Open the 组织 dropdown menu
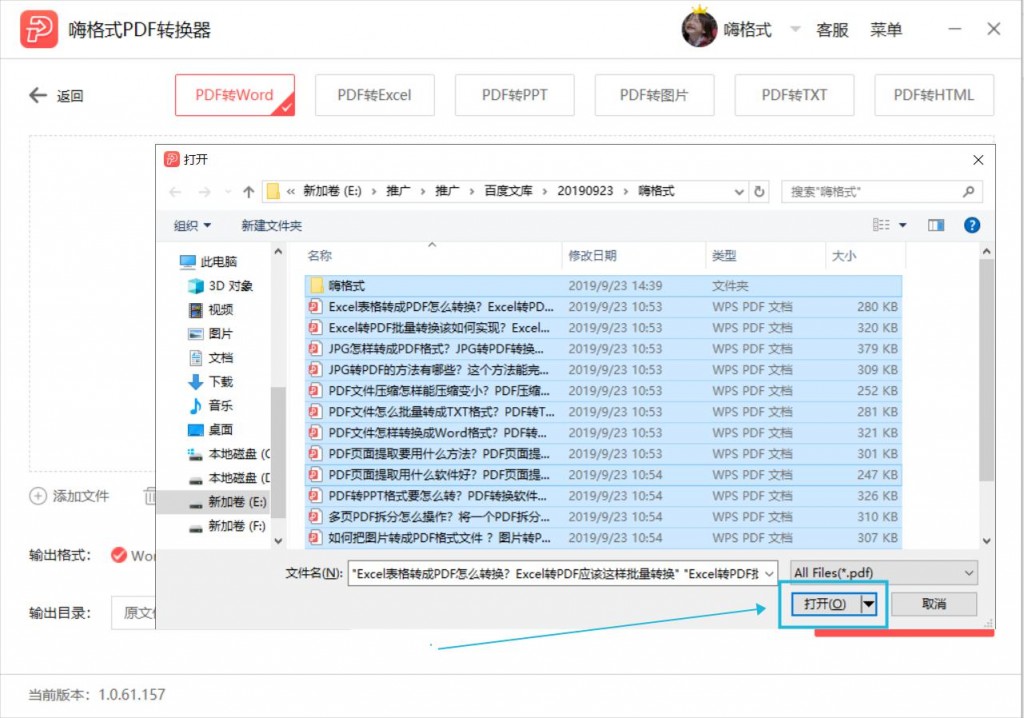Viewport: 1024px width, 718px height. (x=192, y=225)
